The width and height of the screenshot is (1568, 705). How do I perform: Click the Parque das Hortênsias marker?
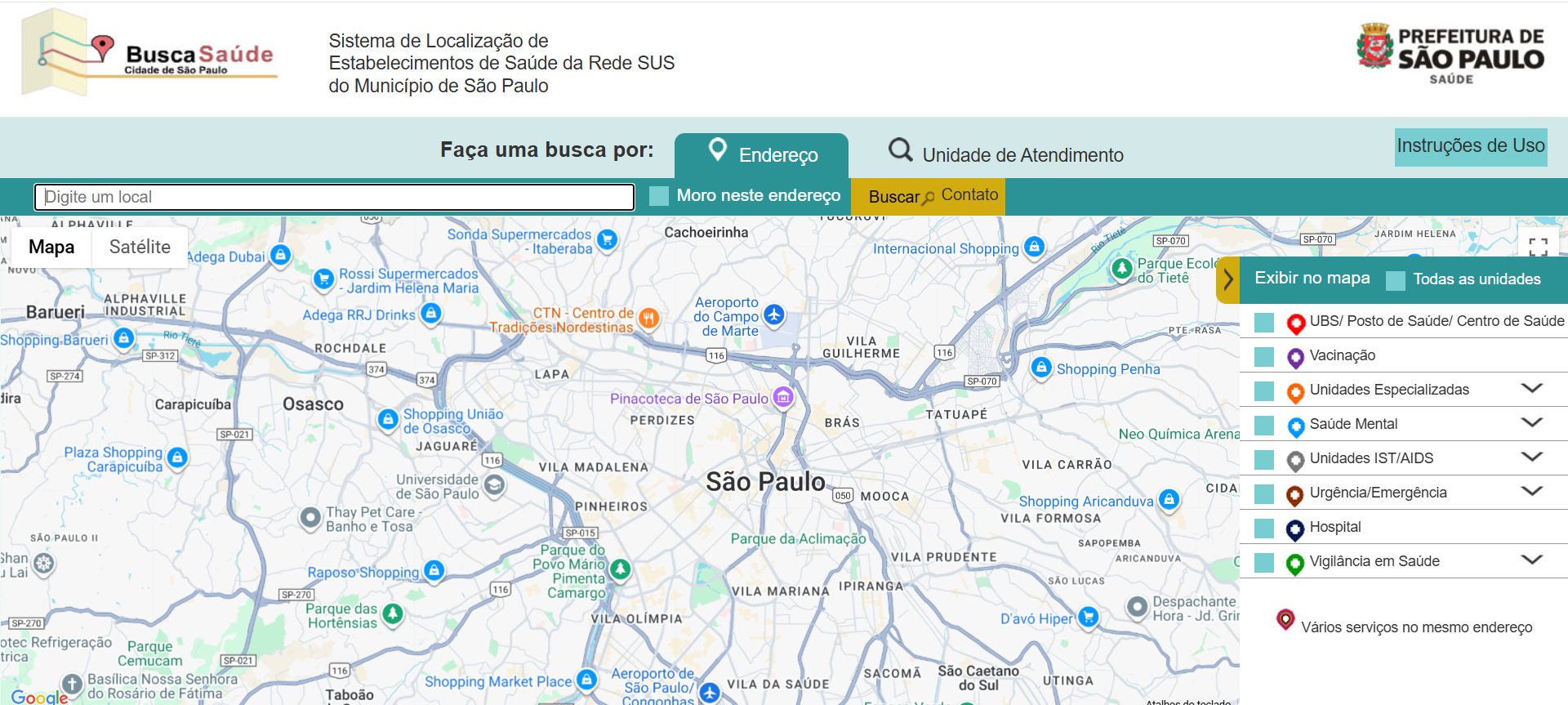coord(393,614)
